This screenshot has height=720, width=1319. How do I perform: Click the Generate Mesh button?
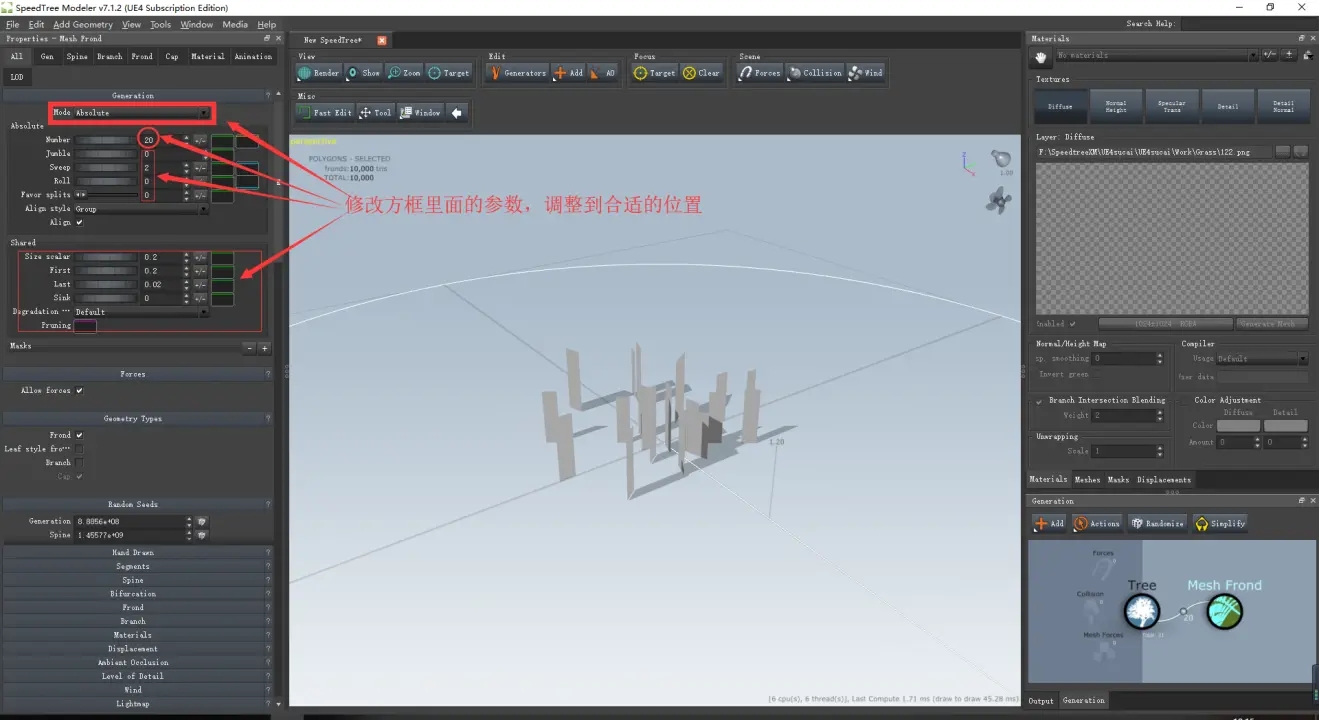[1273, 324]
